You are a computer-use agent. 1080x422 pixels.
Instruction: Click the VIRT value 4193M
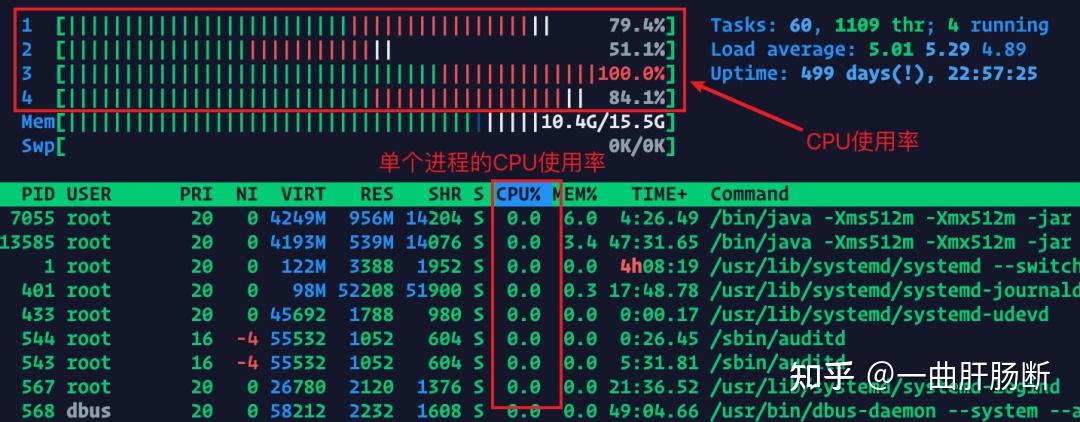coord(298,242)
